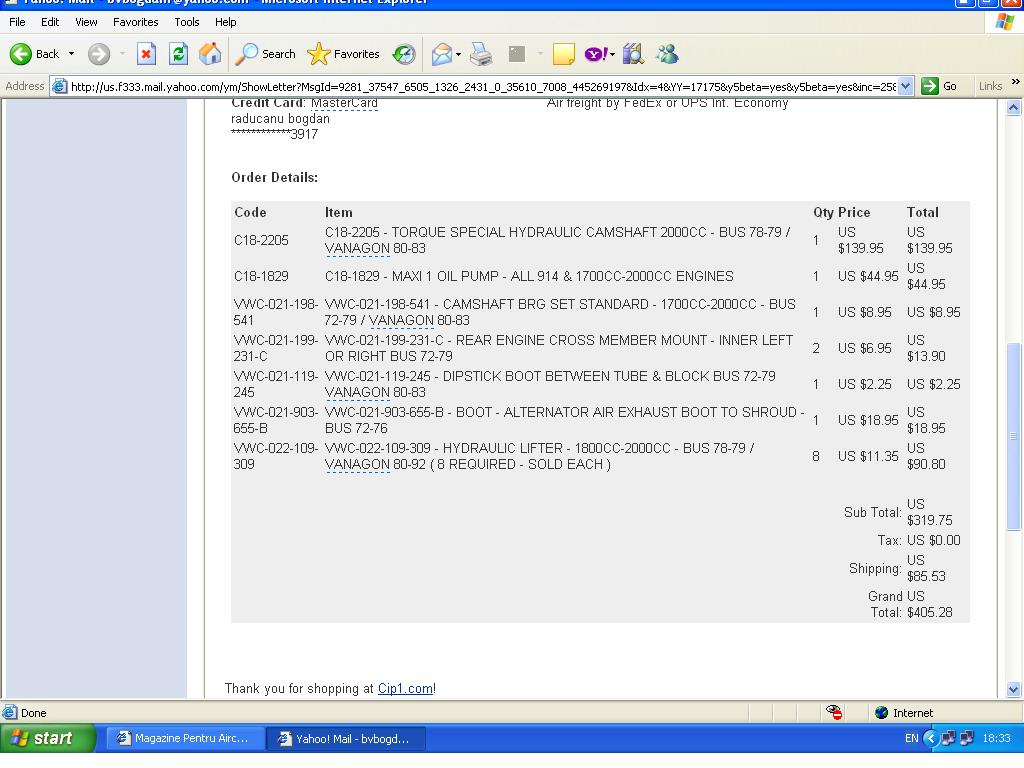Click the Sub Total amount "$319.75"
The height and width of the screenshot is (768, 1024).
pos(929,520)
